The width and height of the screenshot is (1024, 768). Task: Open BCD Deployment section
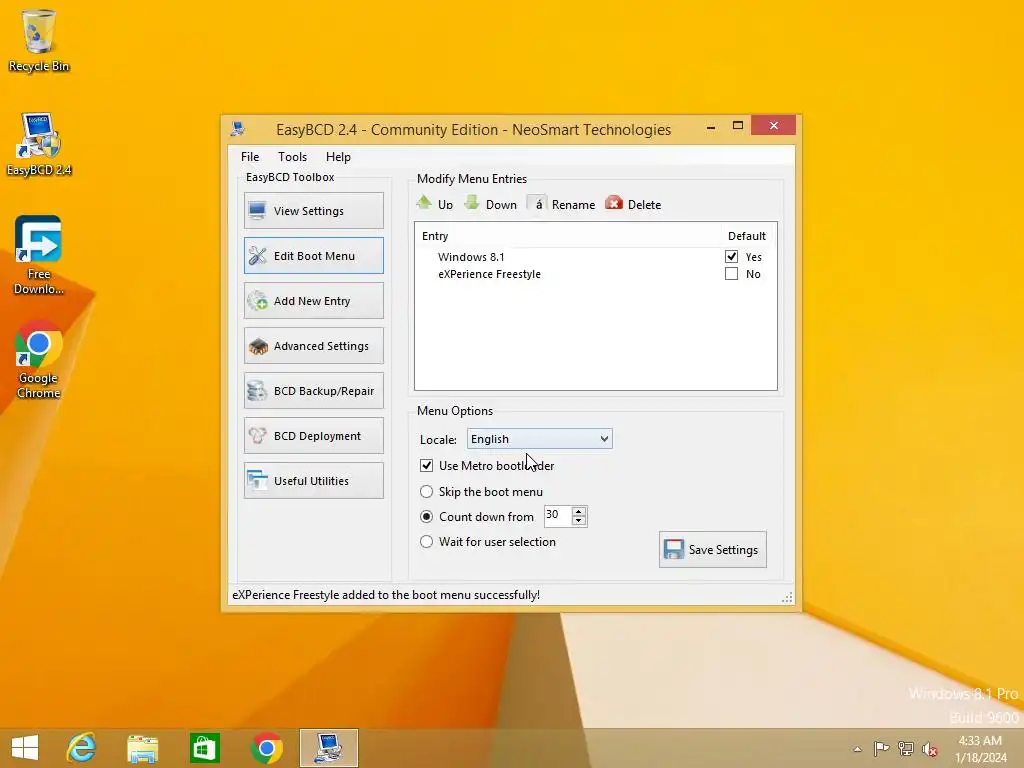pos(313,436)
